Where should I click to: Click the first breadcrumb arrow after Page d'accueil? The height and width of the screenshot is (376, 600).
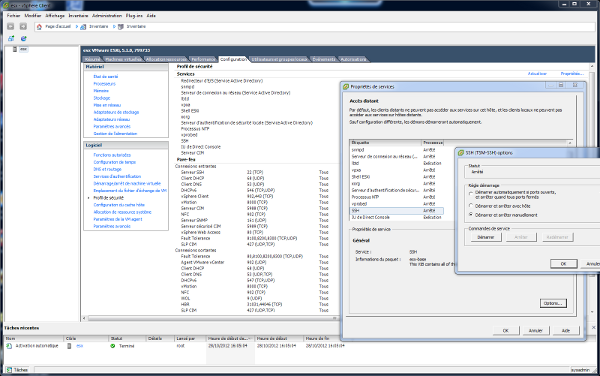pyautogui.click(x=77, y=27)
